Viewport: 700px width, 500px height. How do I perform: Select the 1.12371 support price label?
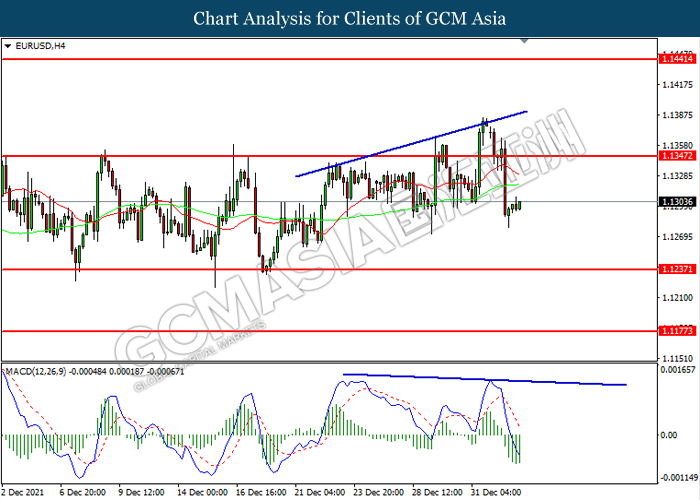677,269
